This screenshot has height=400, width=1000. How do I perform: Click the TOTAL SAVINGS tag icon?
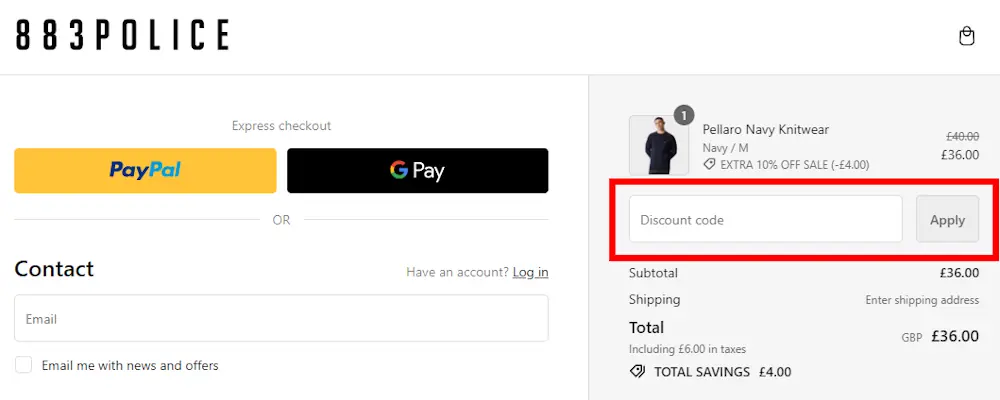(637, 371)
